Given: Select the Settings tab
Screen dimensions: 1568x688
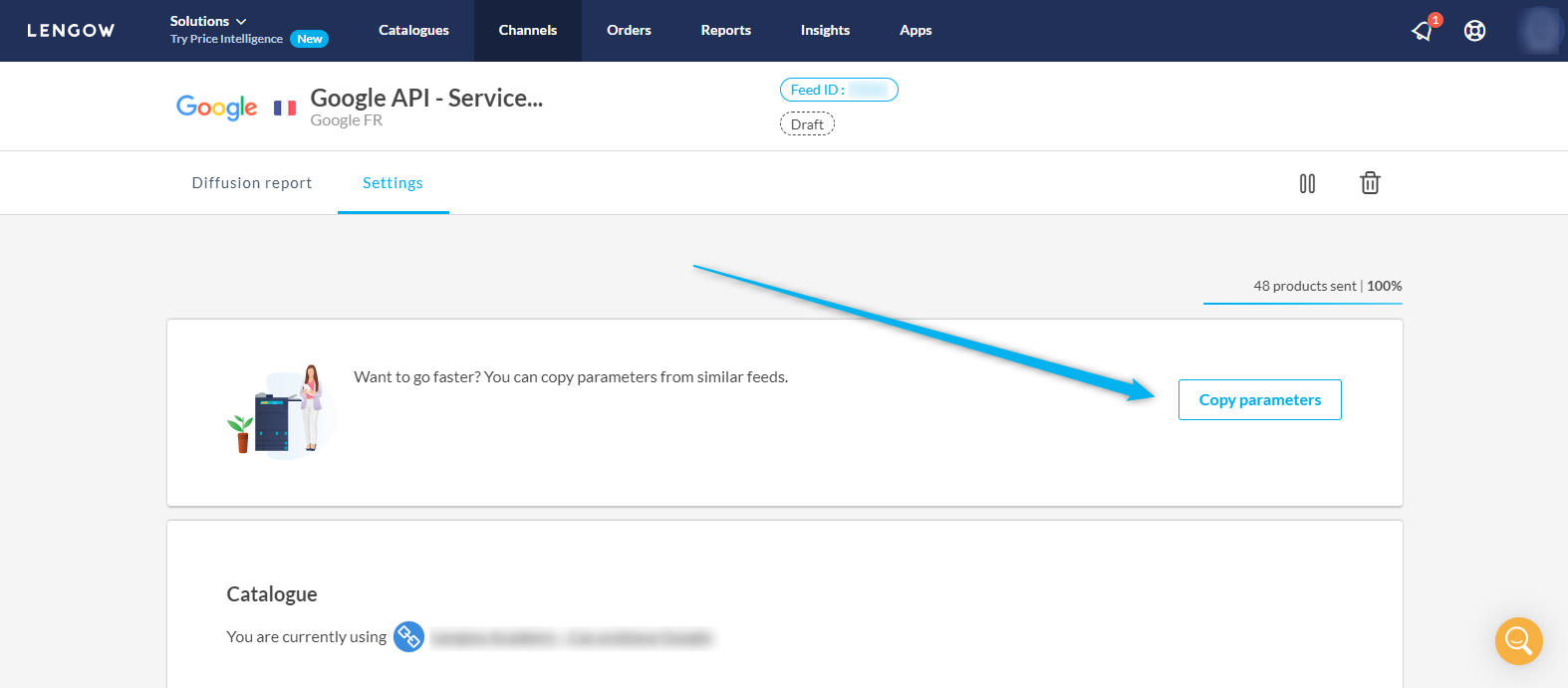Looking at the screenshot, I should click(x=392, y=183).
